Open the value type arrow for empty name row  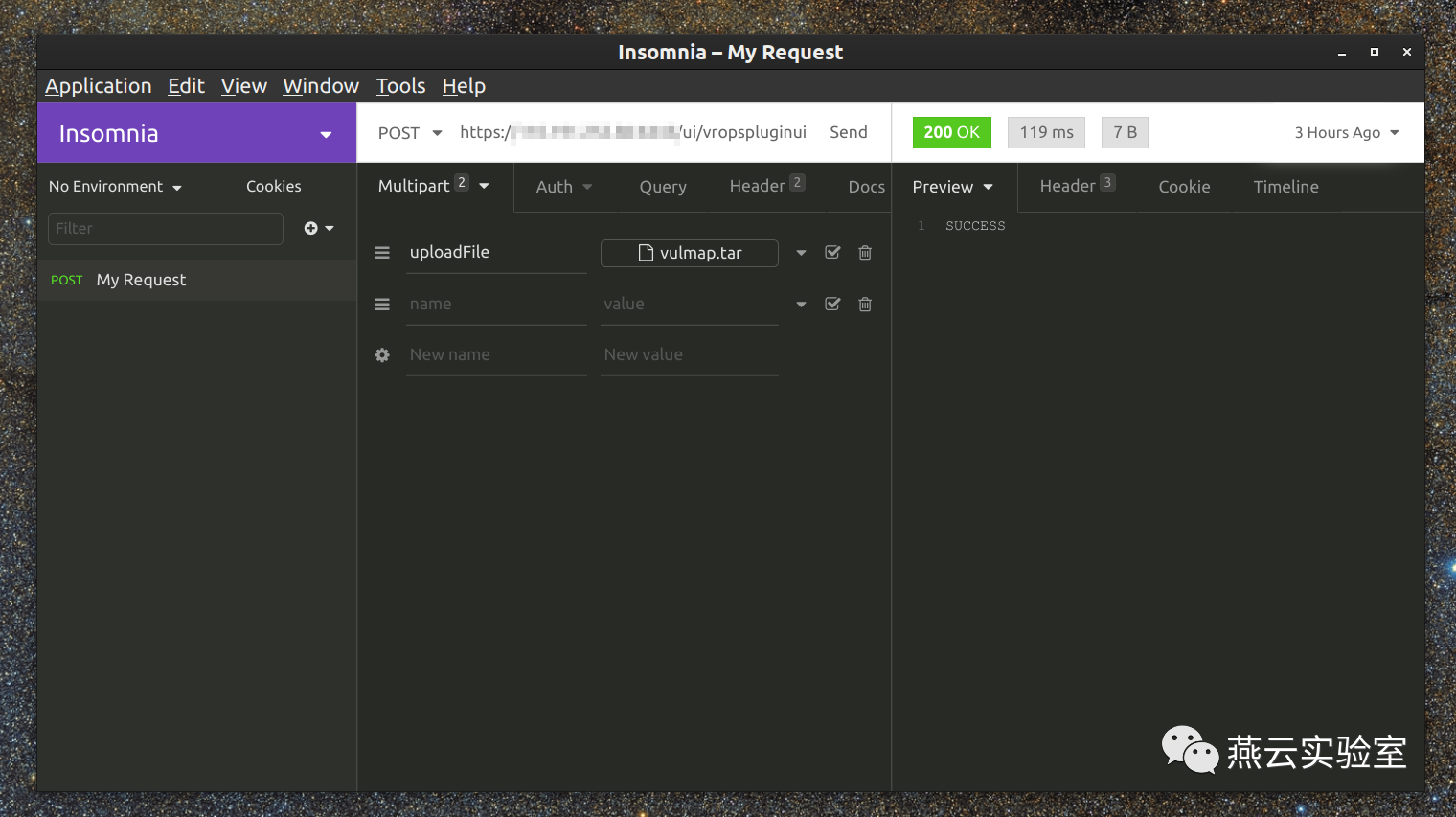[x=801, y=305]
